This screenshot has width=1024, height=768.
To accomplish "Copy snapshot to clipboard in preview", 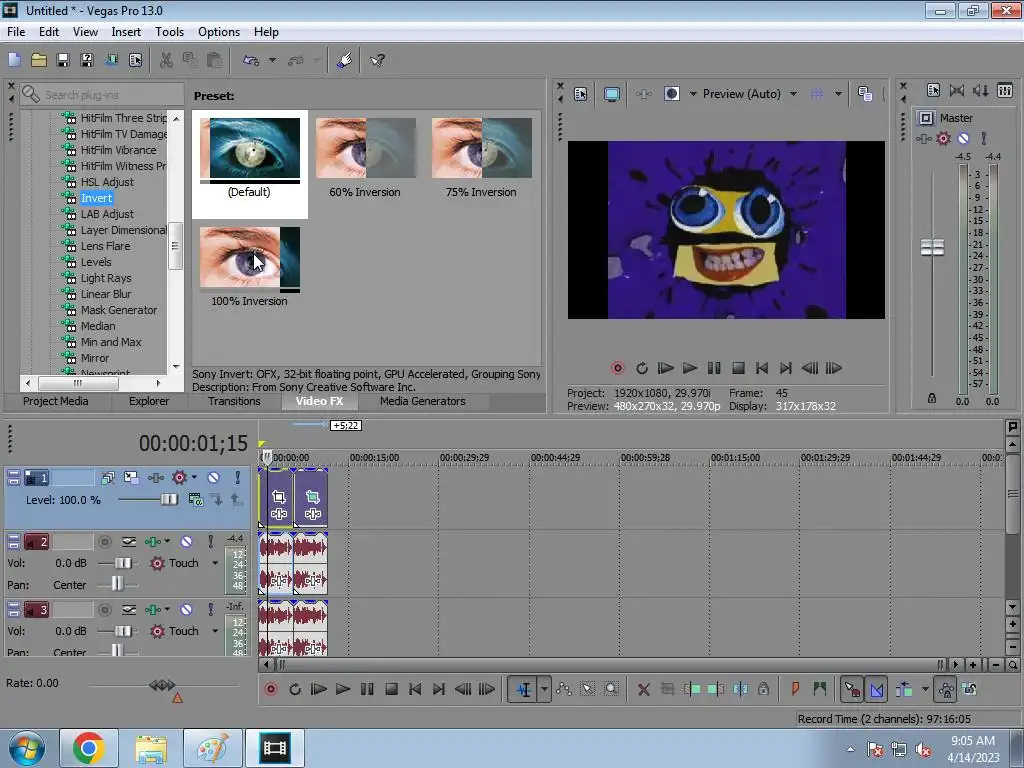I will click(865, 94).
